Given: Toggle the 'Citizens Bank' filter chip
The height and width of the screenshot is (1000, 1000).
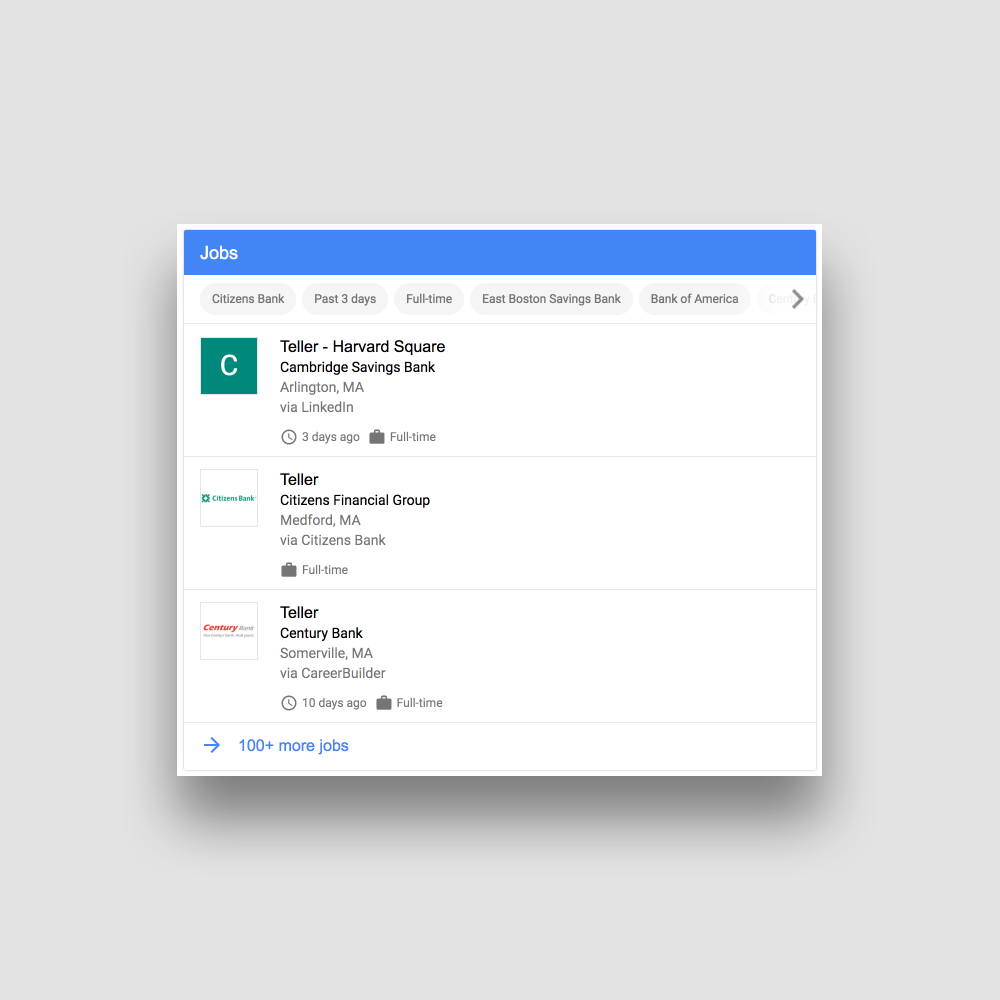Looking at the screenshot, I should 248,299.
